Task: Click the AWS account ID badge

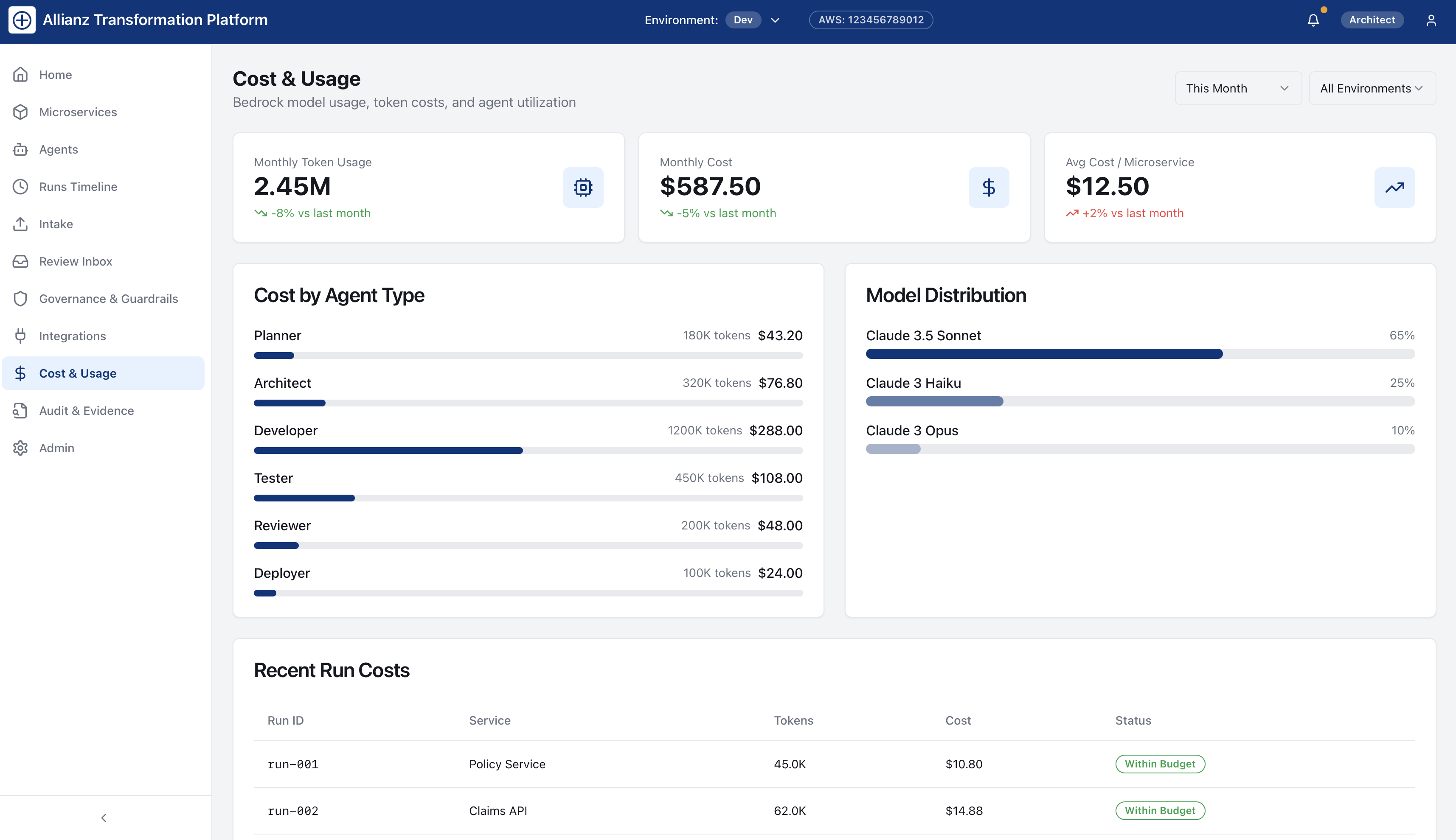Action: pos(870,20)
